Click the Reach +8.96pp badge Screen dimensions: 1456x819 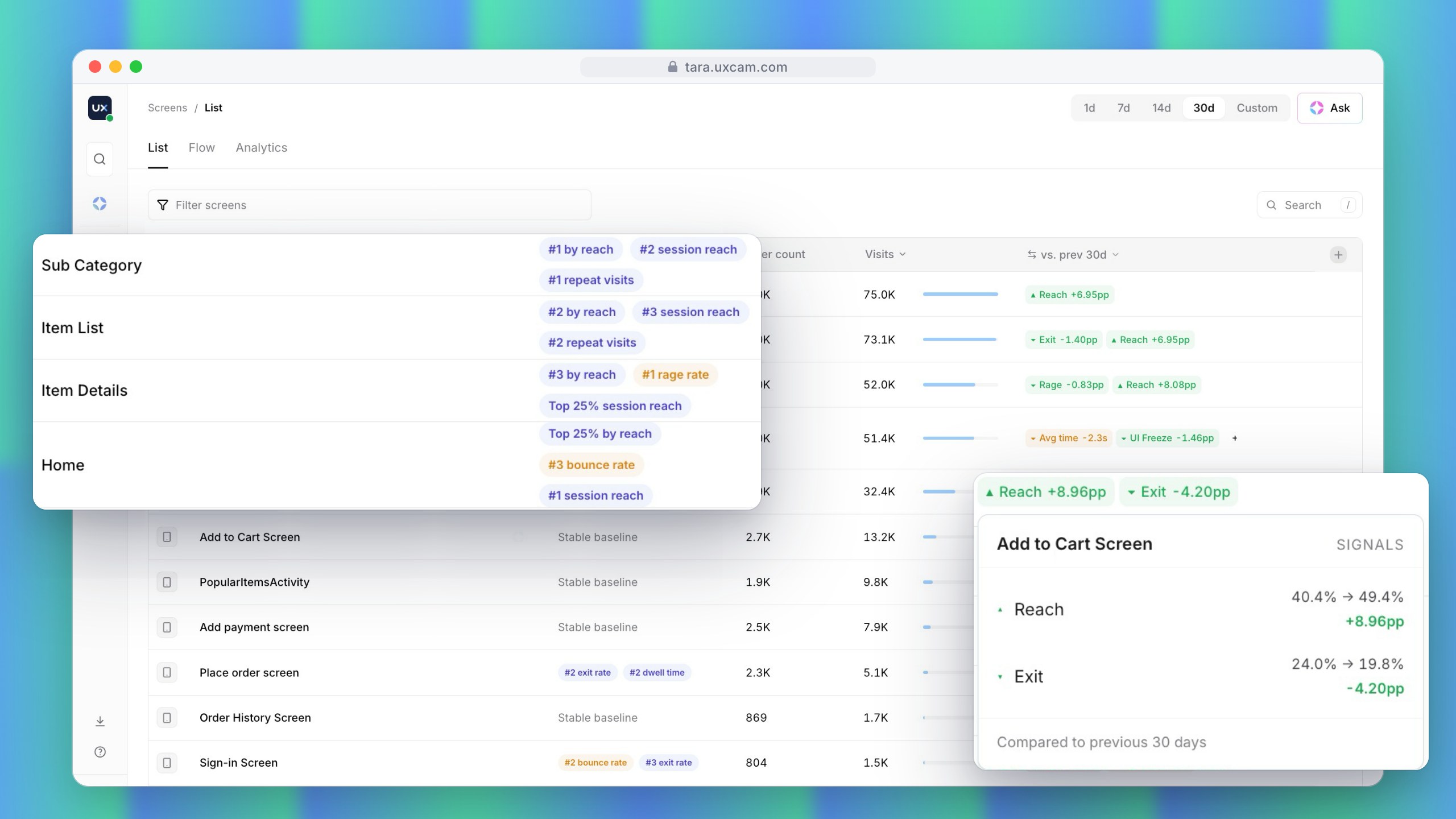click(1046, 492)
